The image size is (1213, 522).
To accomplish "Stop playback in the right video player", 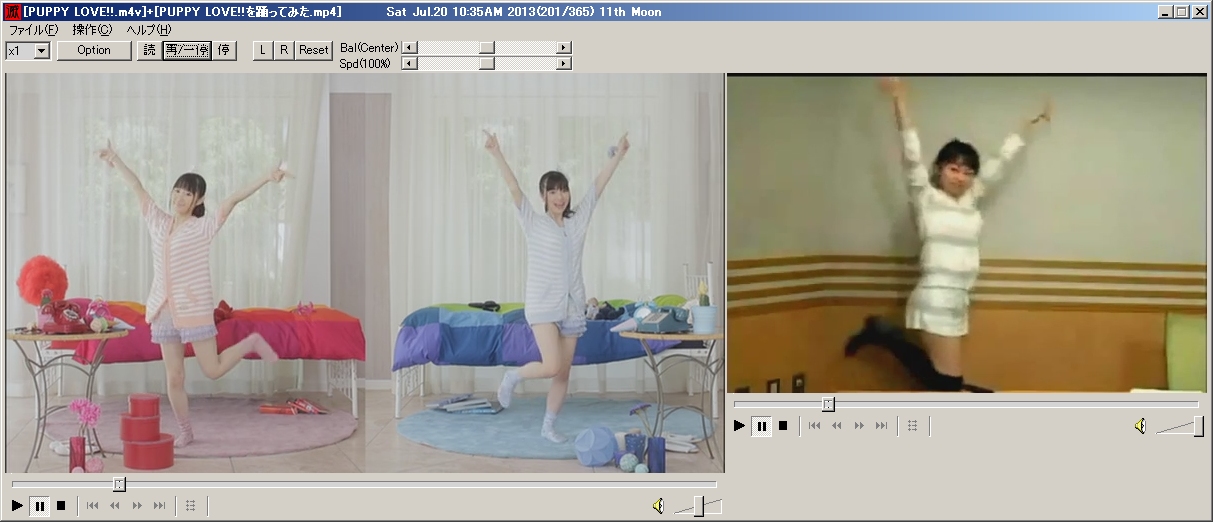I will coord(783,426).
